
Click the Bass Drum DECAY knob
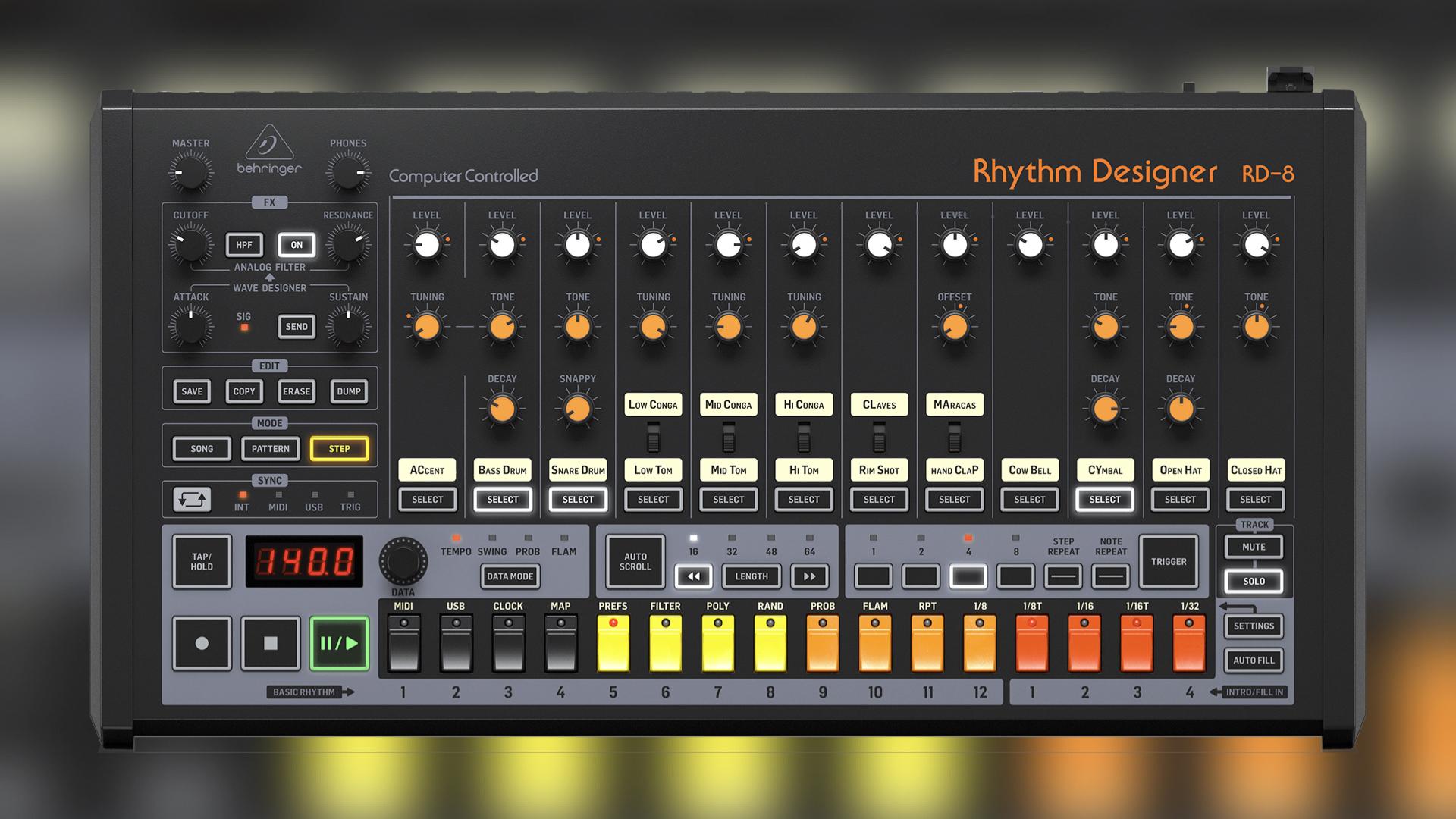[x=502, y=409]
